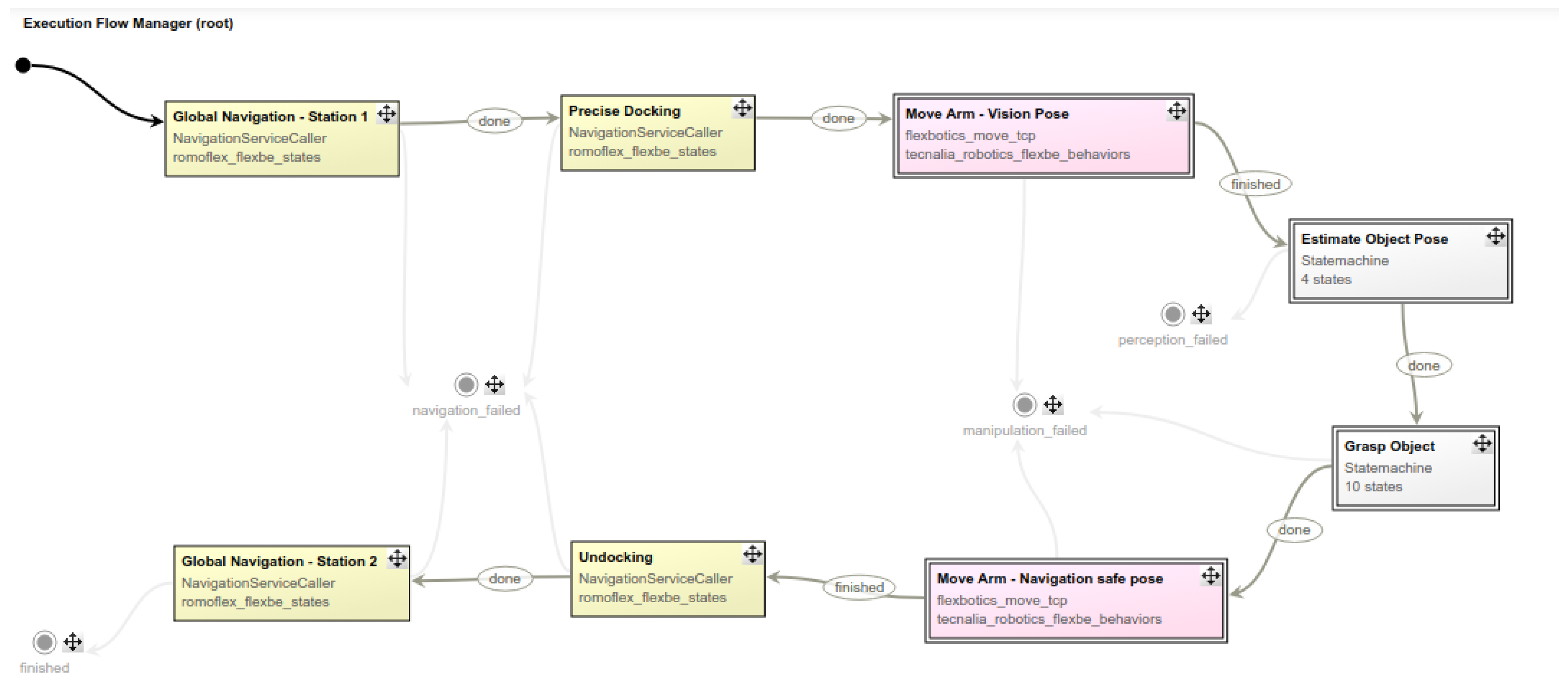Click move icon beside navigation_failed outcome
Screen dimensions: 1568x689
494,384
